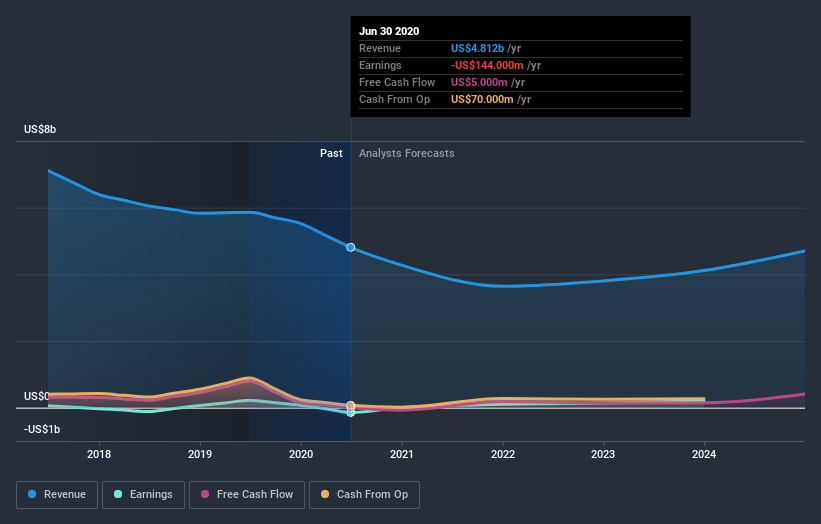The width and height of the screenshot is (821, 524).
Task: Click the 2021 x-axis label
Action: 402,454
